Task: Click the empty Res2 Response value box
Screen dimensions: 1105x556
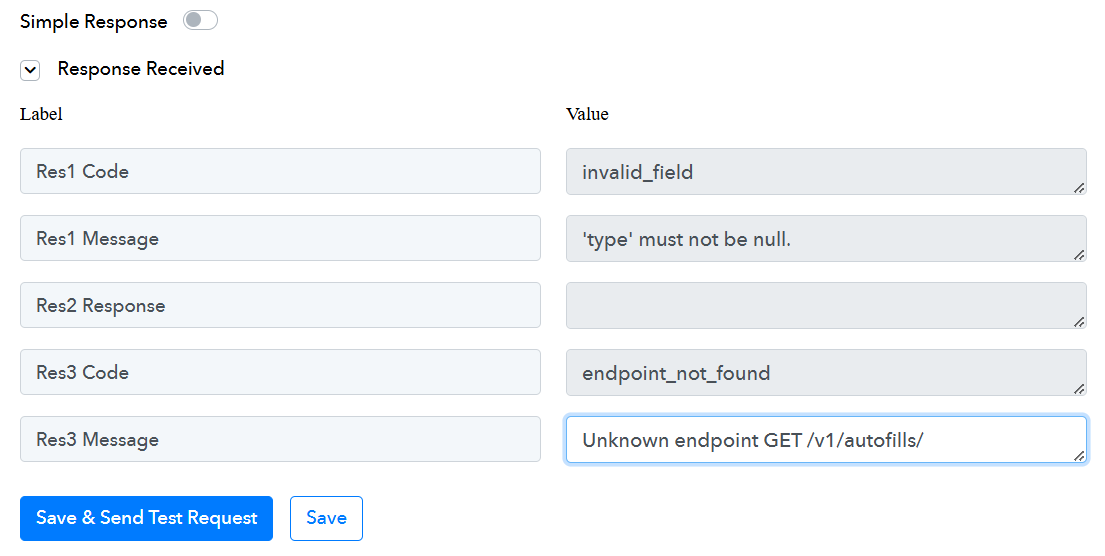Action: click(826, 305)
